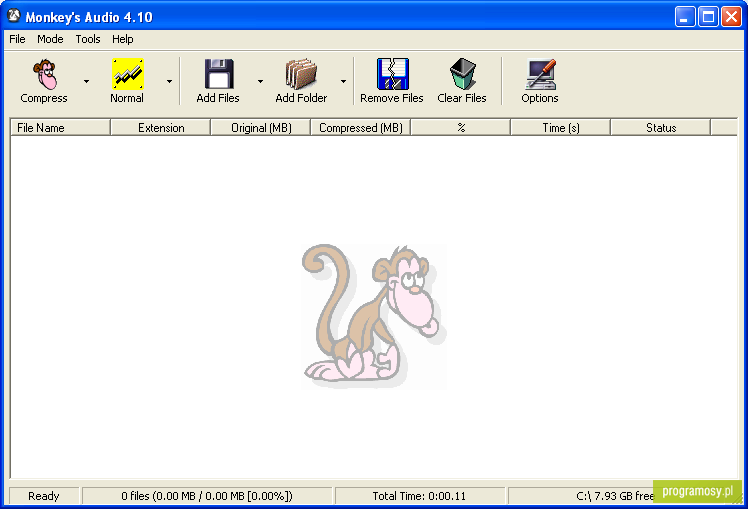Image resolution: width=748 pixels, height=509 pixels.
Task: Open the File menu
Action: tap(17, 39)
